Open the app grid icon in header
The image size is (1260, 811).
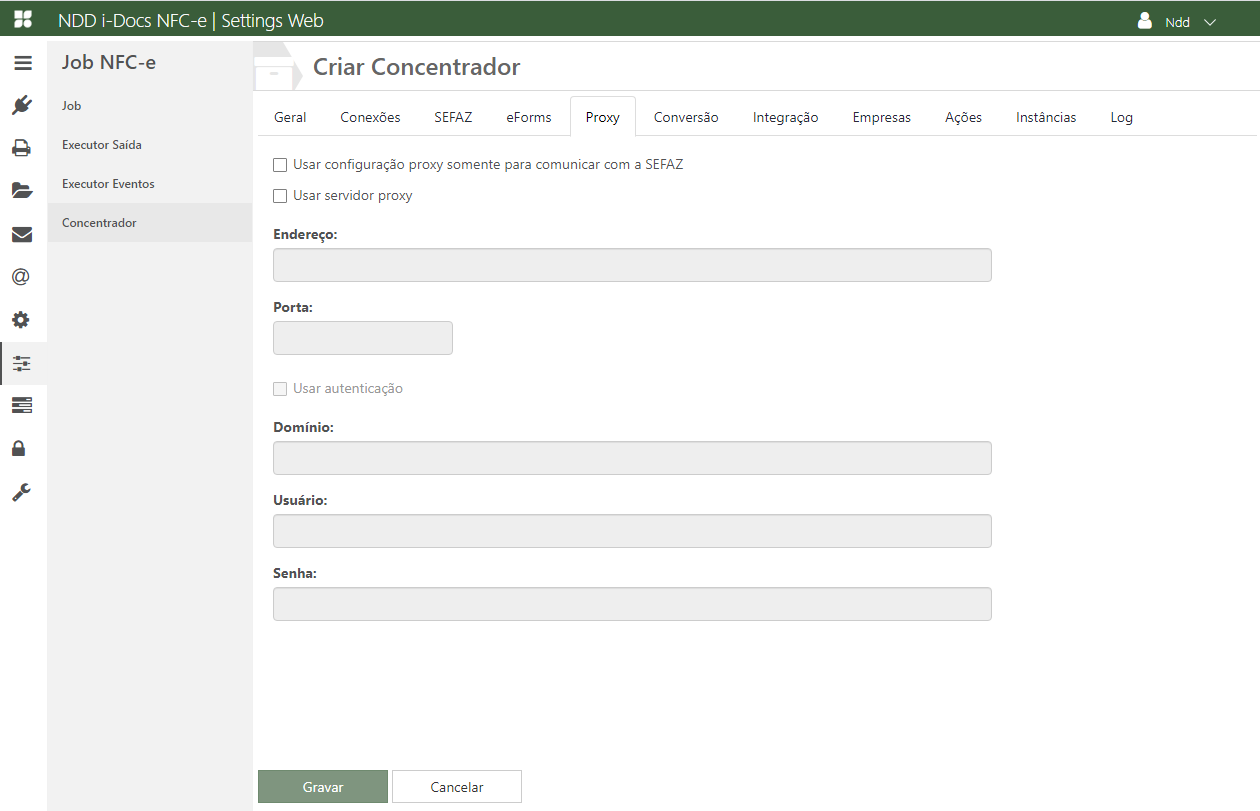pos(22,20)
